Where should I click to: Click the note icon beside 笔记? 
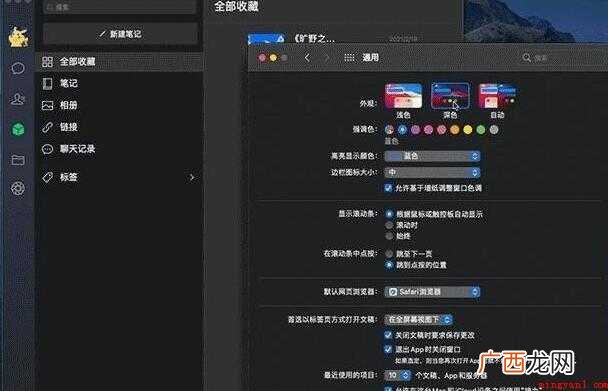47,83
